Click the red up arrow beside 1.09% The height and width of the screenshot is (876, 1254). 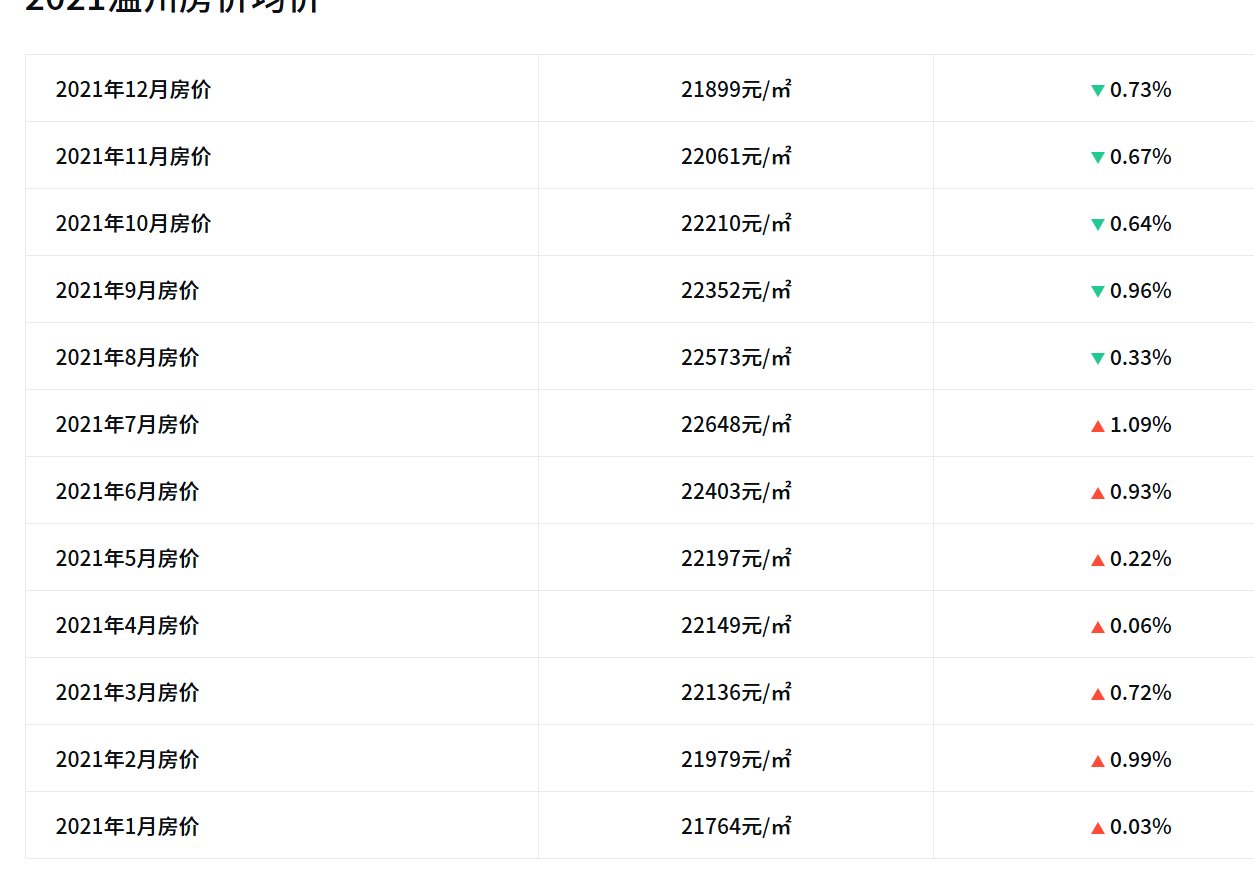[1098, 426]
